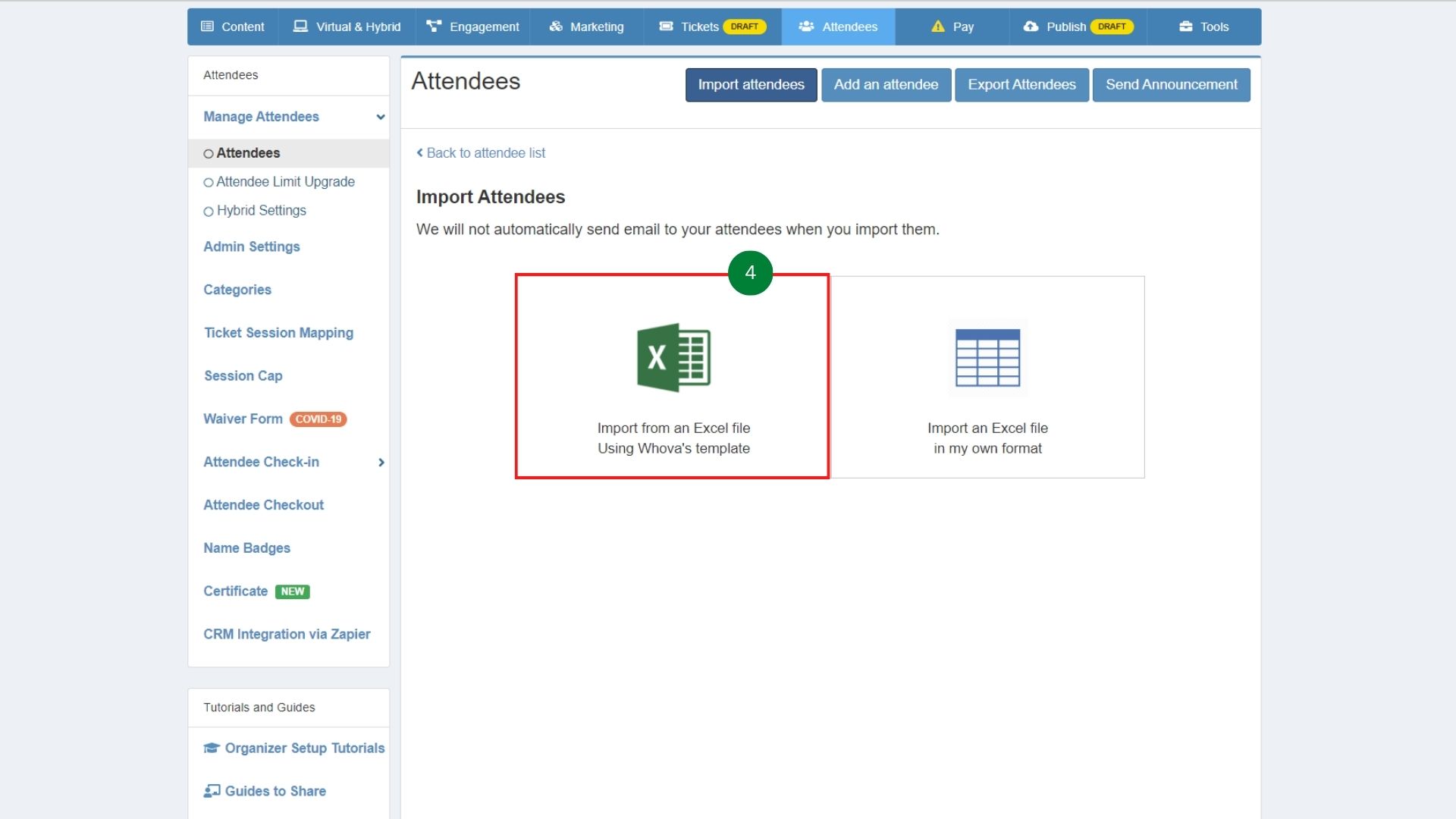Image resolution: width=1456 pixels, height=819 pixels.
Task: Open Ticket Session Mapping
Action: click(x=278, y=333)
